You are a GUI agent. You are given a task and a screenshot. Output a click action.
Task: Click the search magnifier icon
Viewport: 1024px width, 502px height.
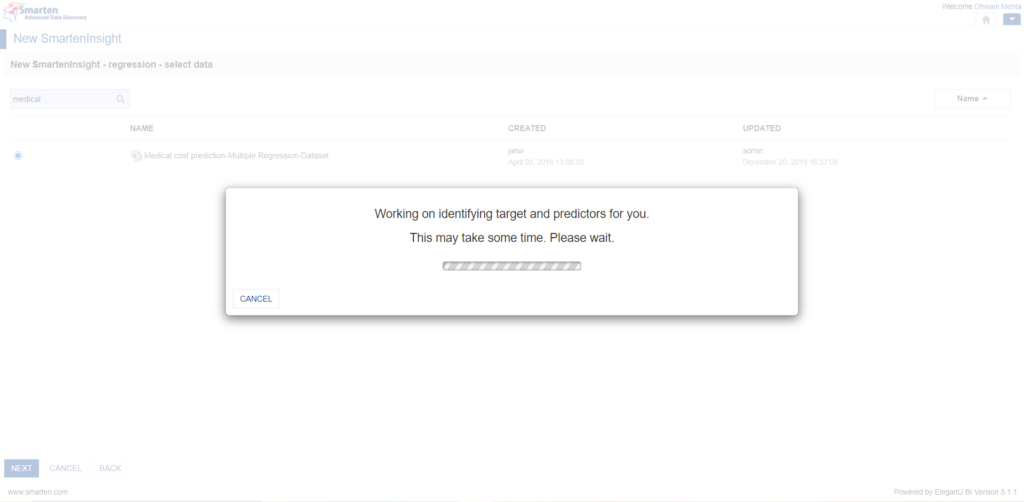pyautogui.click(x=121, y=99)
